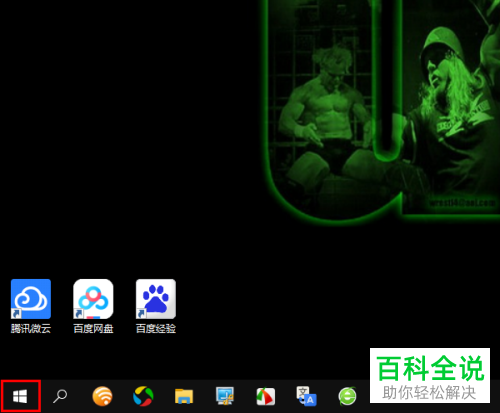
Task: Select the 百度网盘 desktop shortcut icon
Action: point(93,299)
